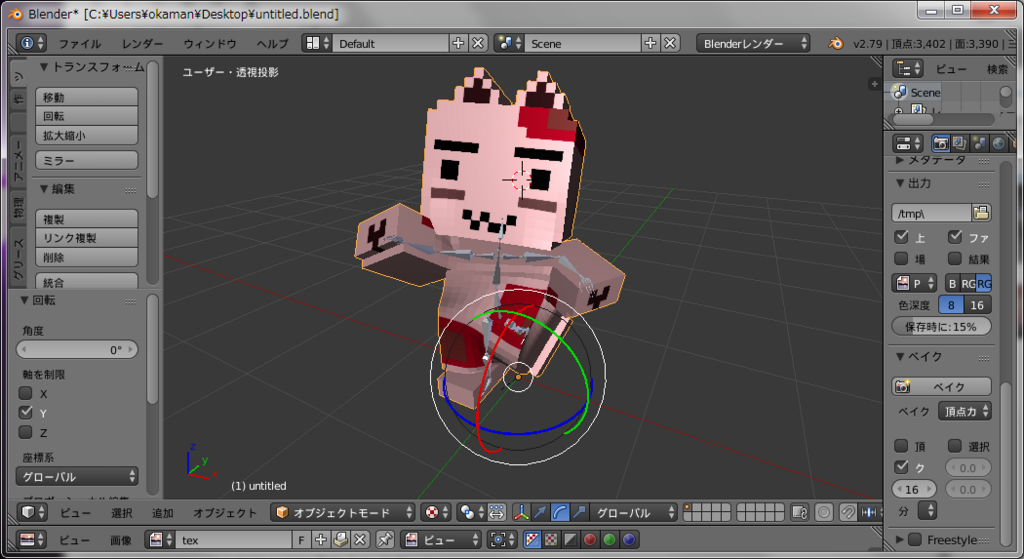Check the 場 placeholders checkbox
This screenshot has height=559, width=1024.
pyautogui.click(x=902, y=259)
